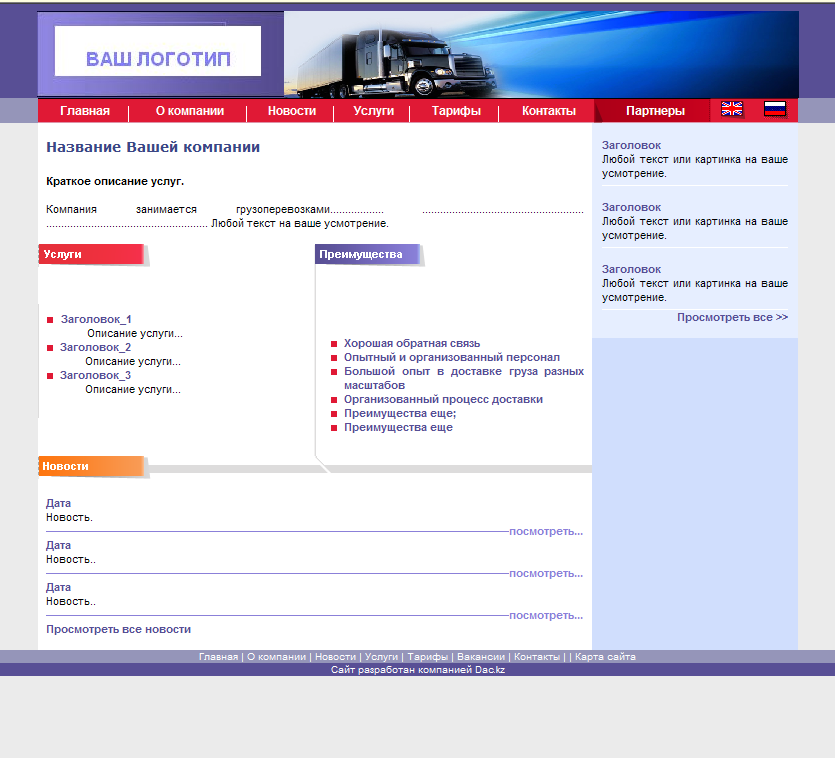The width and height of the screenshot is (835, 758).
Task: Click the footer Новости link
Action: point(335,657)
